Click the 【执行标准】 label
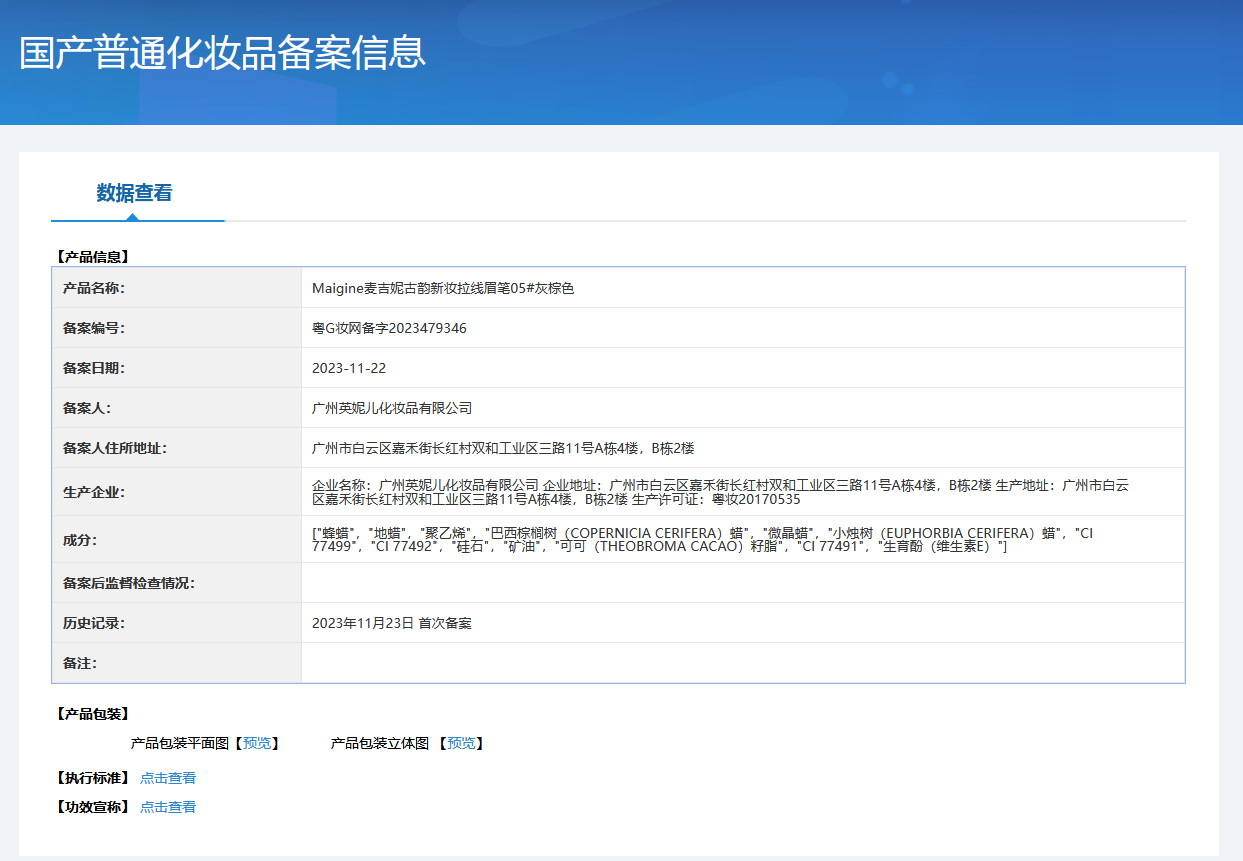Image resolution: width=1243 pixels, height=861 pixels. (93, 778)
